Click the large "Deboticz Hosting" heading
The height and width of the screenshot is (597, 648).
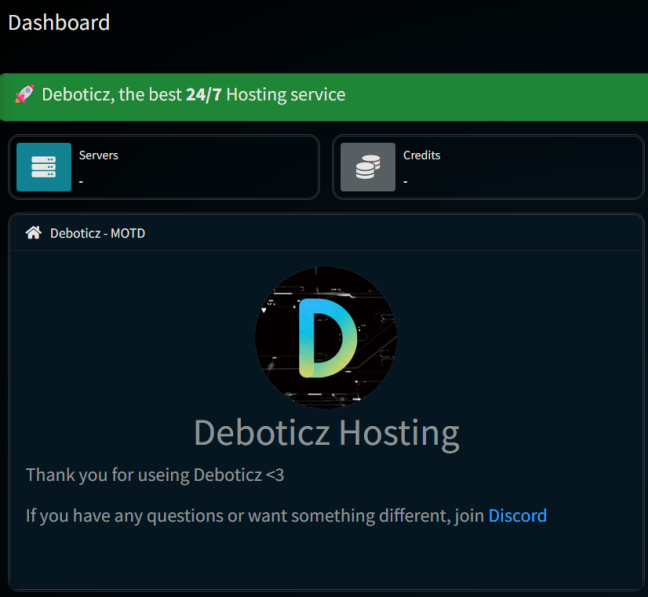326,433
